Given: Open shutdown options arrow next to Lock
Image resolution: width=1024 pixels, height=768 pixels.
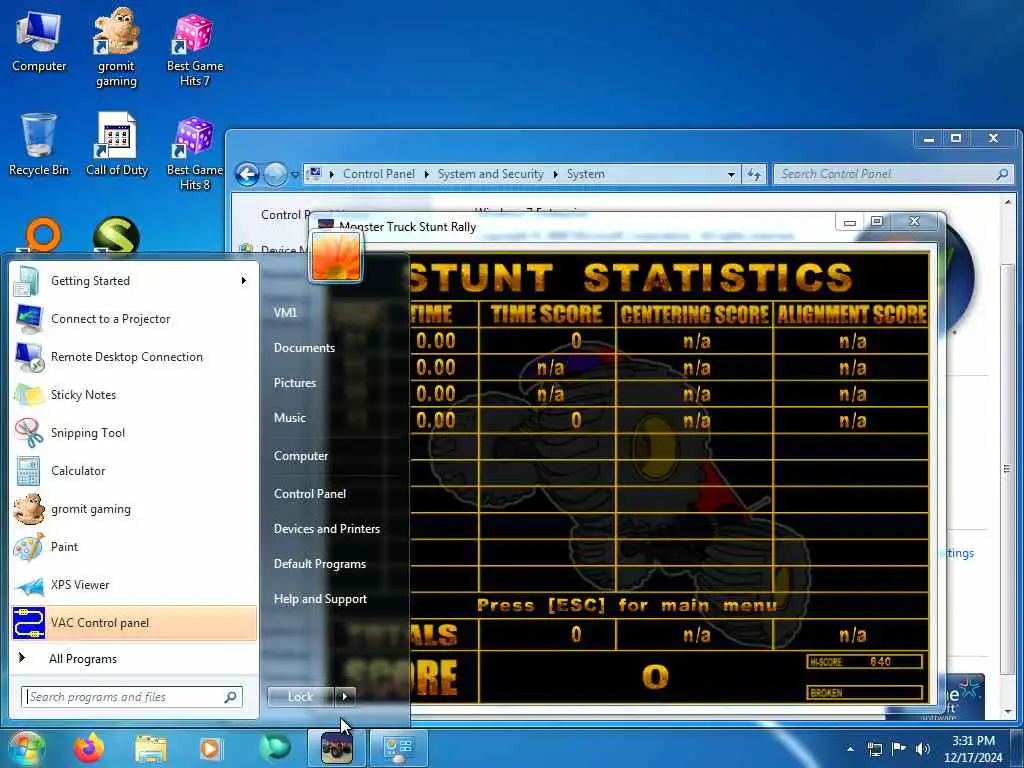Looking at the screenshot, I should 345,697.
